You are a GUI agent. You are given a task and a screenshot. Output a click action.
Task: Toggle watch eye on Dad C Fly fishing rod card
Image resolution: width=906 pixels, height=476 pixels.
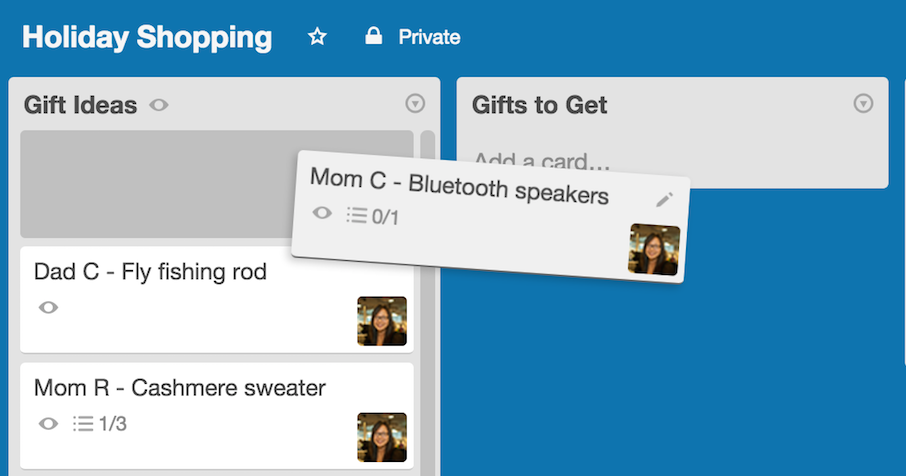tap(49, 307)
